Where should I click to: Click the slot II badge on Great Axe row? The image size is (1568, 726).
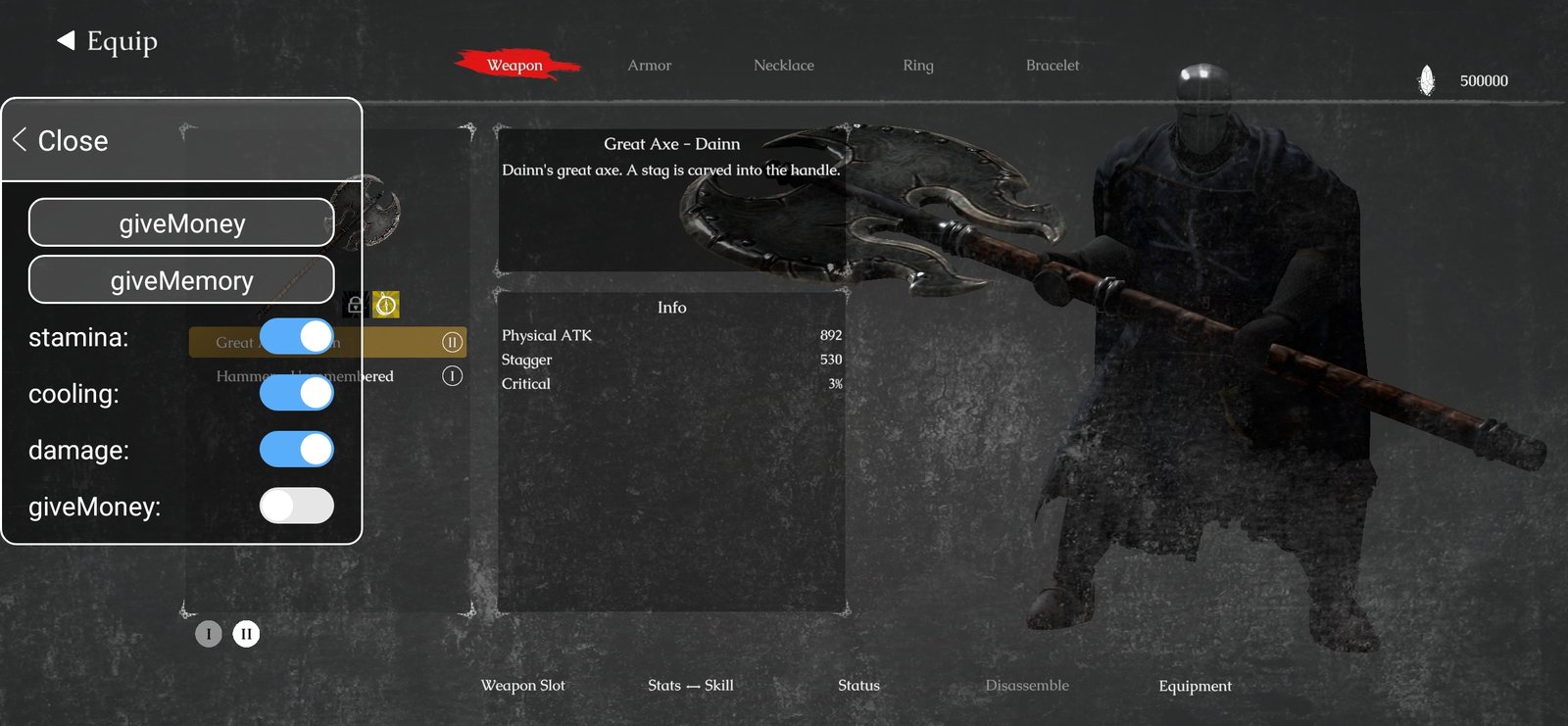pyautogui.click(x=452, y=342)
